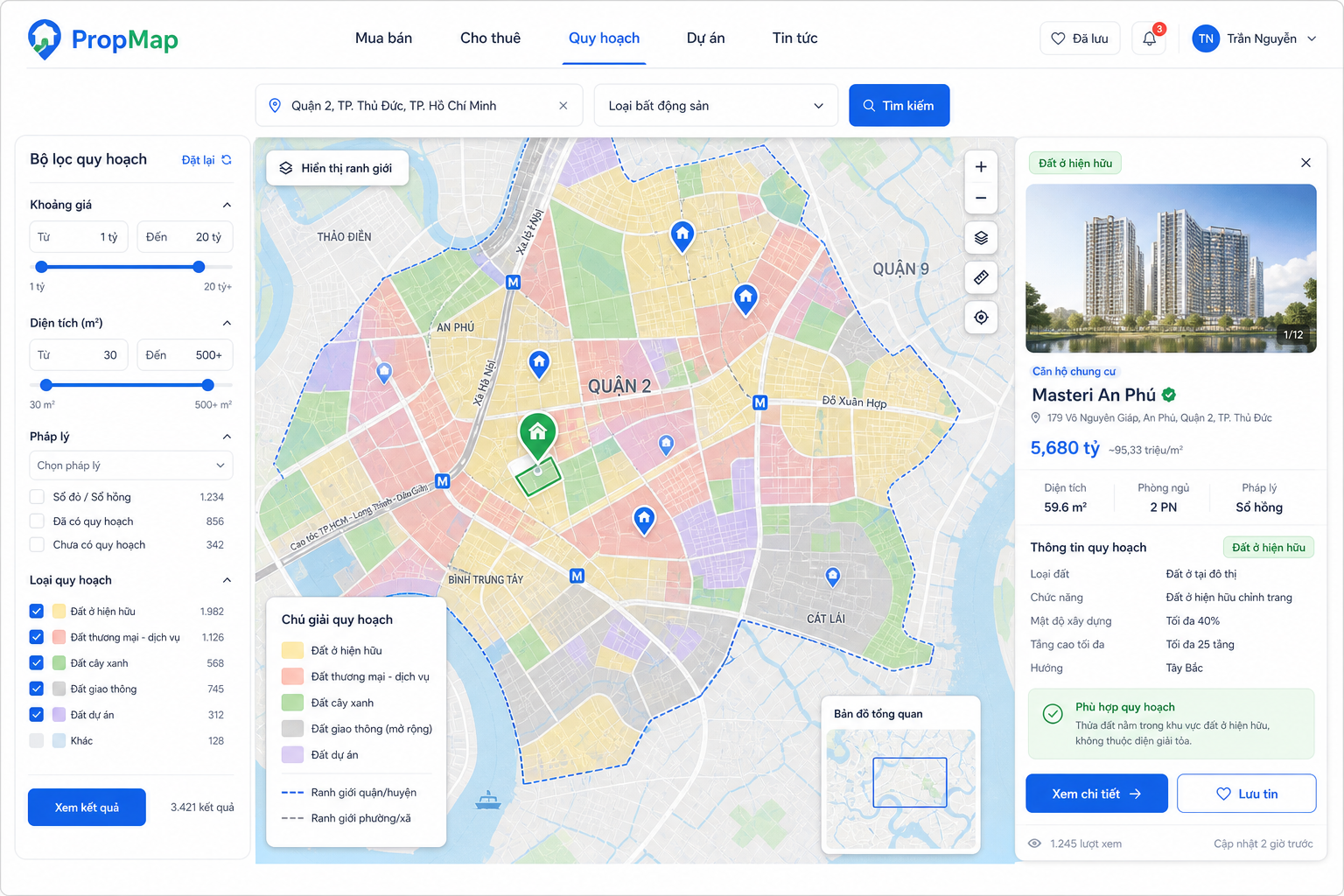This screenshot has width=1344, height=896.
Task: Click the PropMap logo icon
Action: tap(44, 39)
